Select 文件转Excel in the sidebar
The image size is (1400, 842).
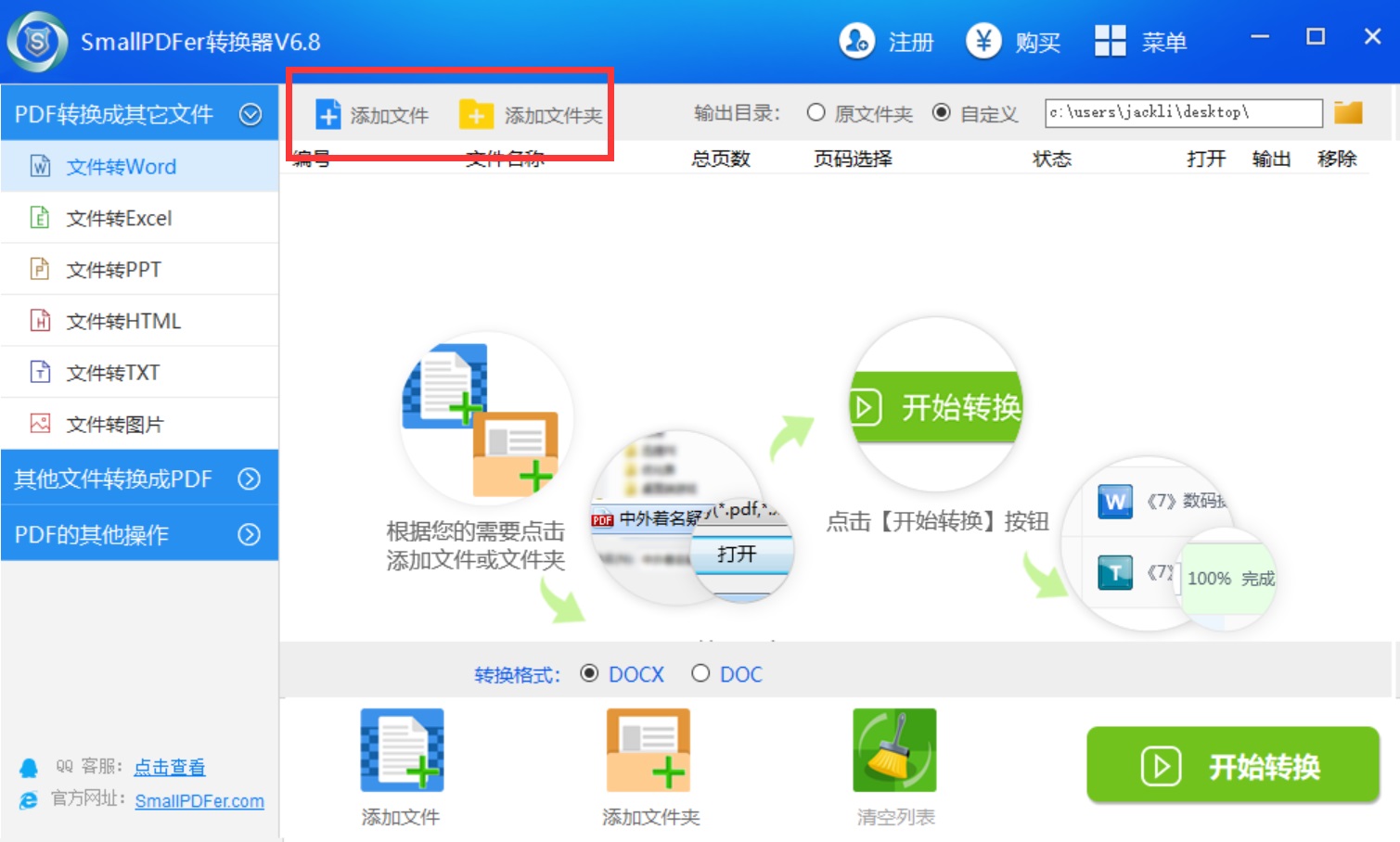pos(139,218)
